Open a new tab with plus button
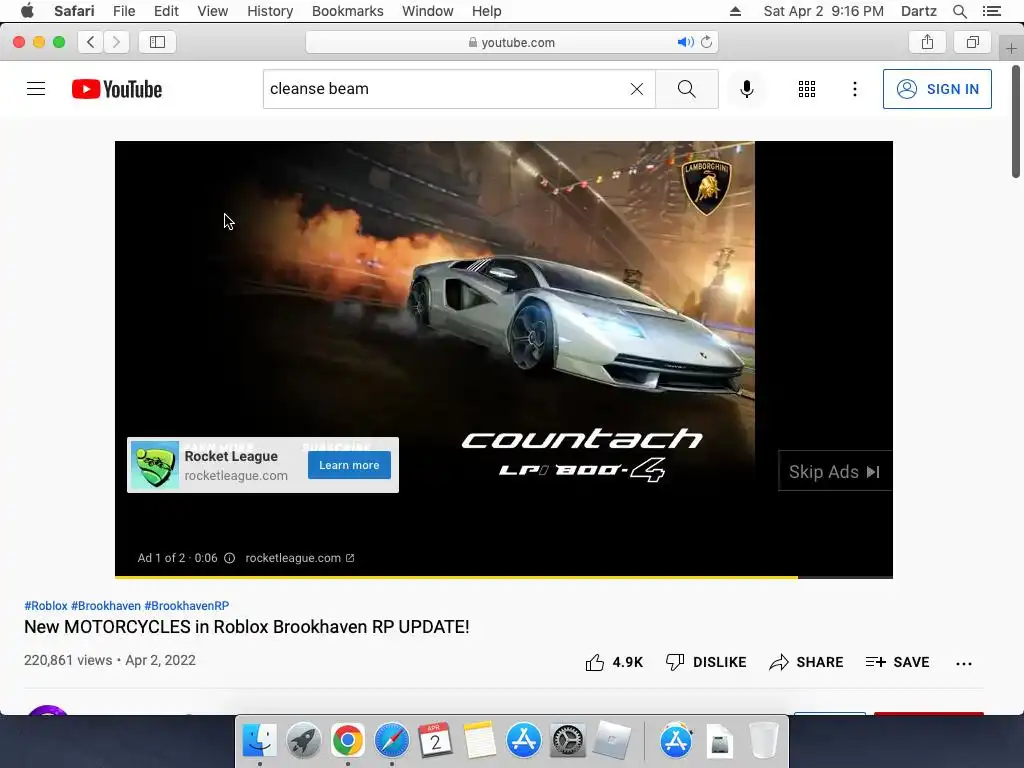1024x768 pixels. pos(1011,48)
